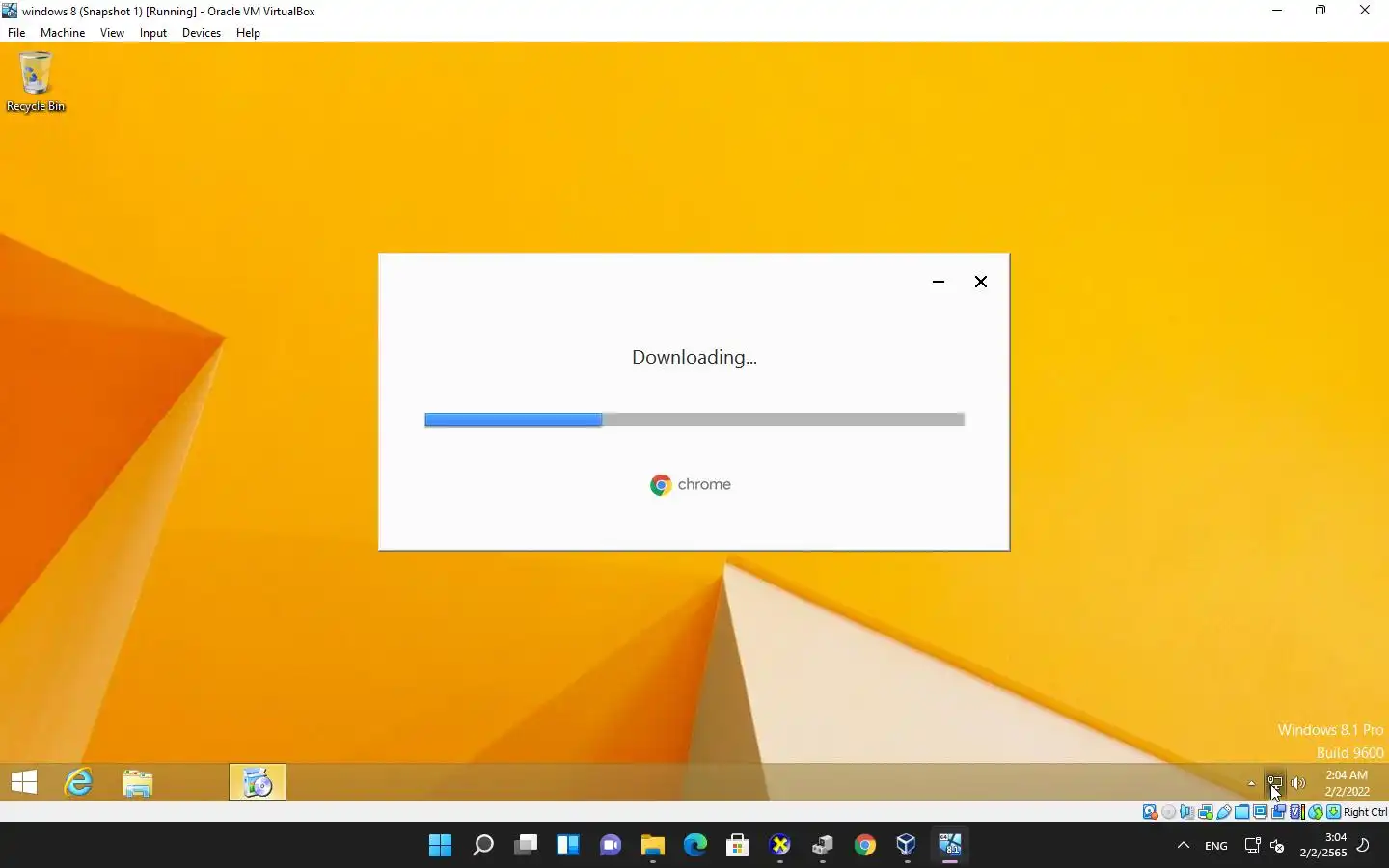Screen dimensions: 1389x868
Task: Click the VirtualBox display indicator
Action: click(1260, 812)
